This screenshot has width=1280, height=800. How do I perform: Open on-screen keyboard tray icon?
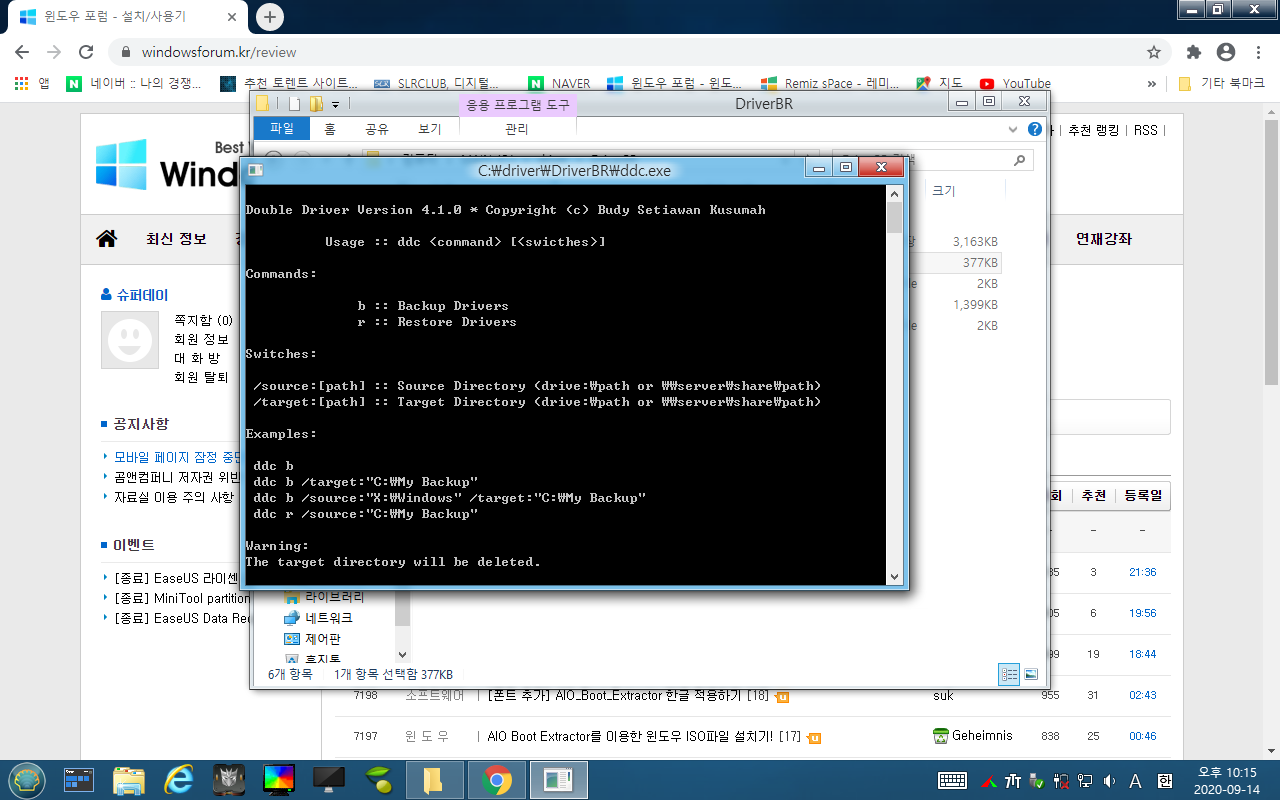coord(952,780)
